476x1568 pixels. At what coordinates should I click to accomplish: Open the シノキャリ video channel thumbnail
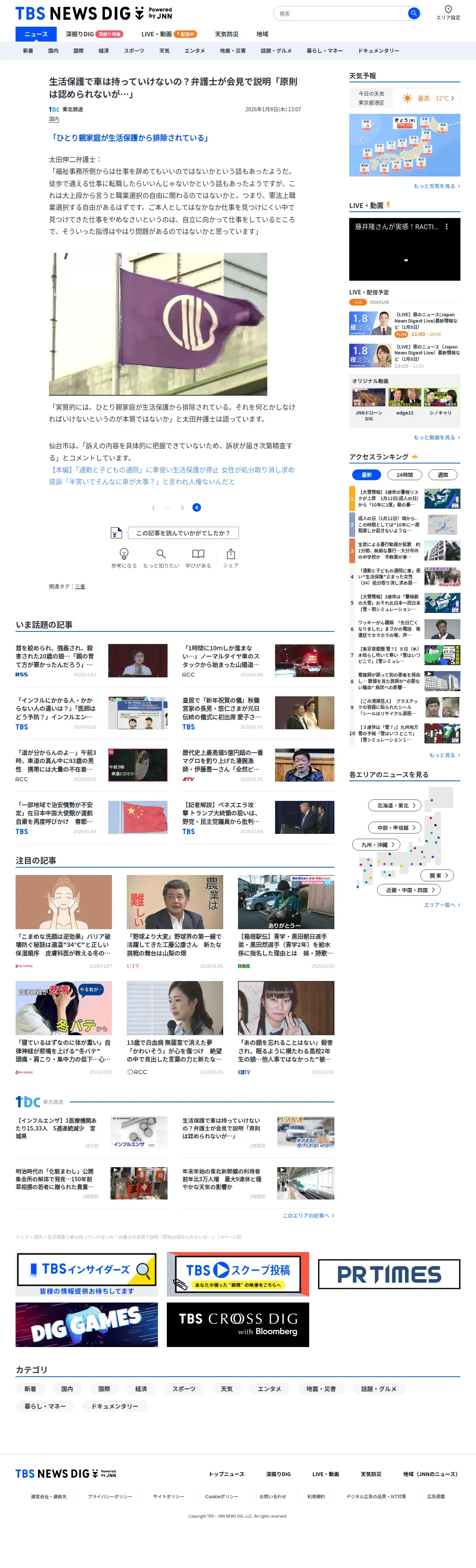441,397
